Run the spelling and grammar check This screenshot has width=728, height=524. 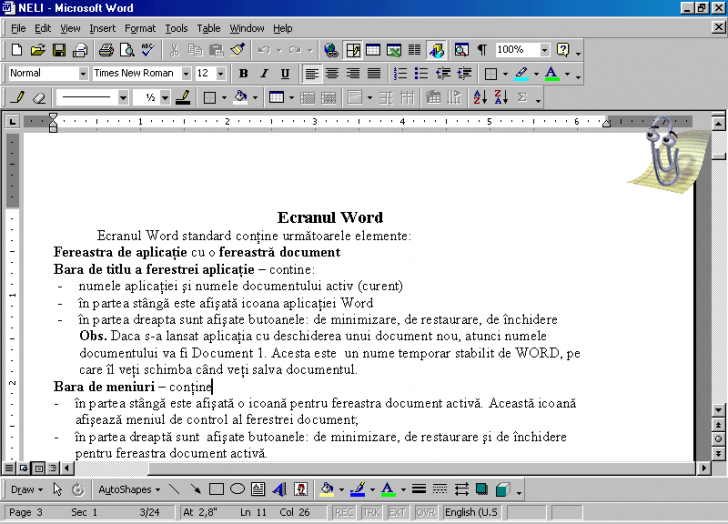tap(148, 50)
